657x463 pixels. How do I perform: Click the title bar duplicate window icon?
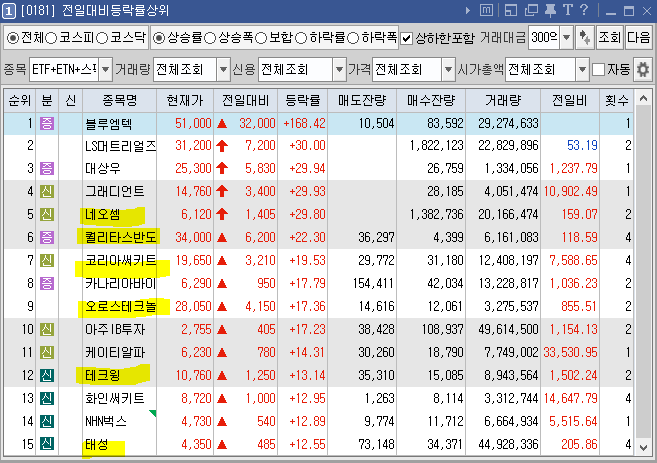531,10
